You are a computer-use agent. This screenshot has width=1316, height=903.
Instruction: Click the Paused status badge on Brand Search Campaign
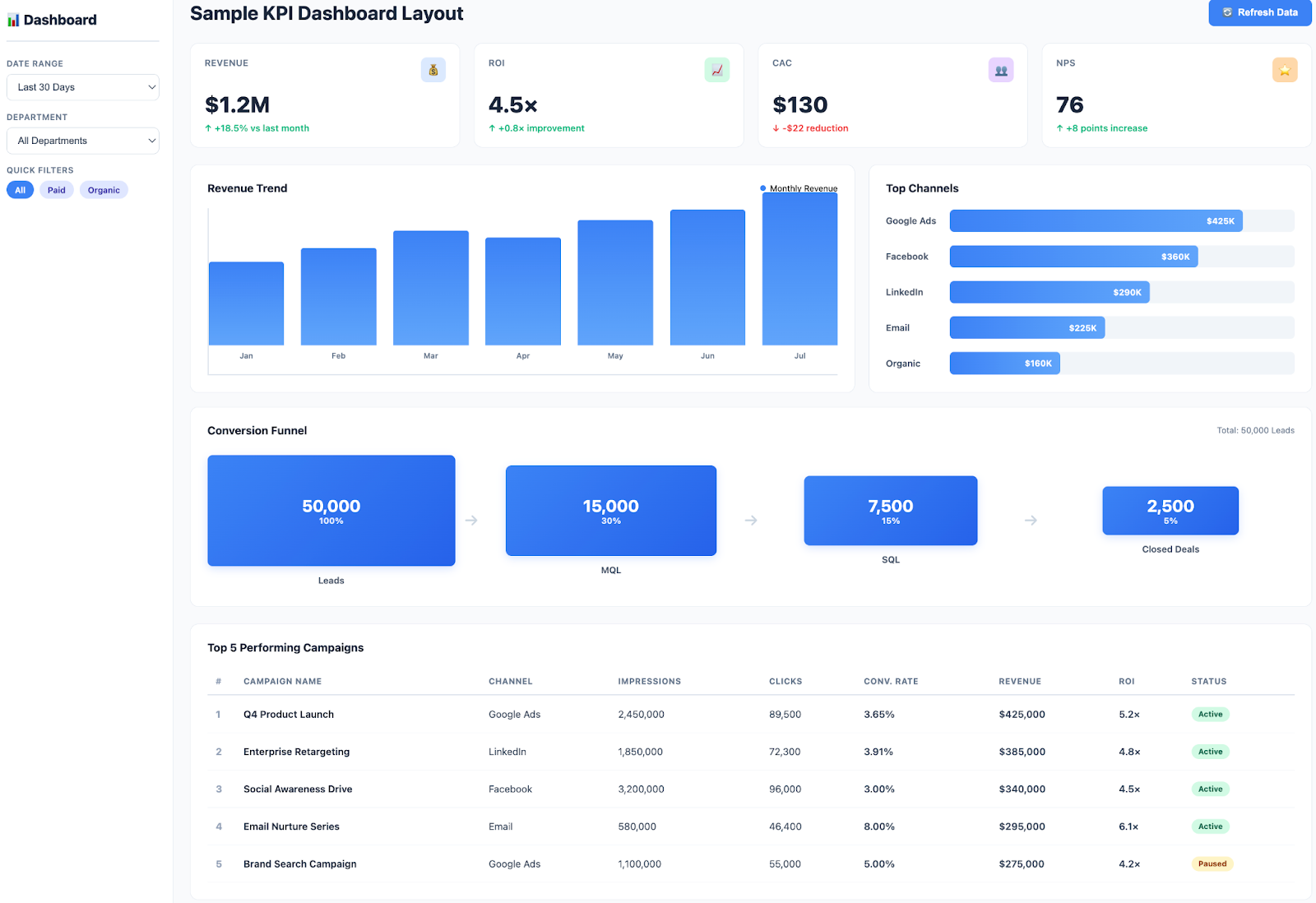point(1212,864)
